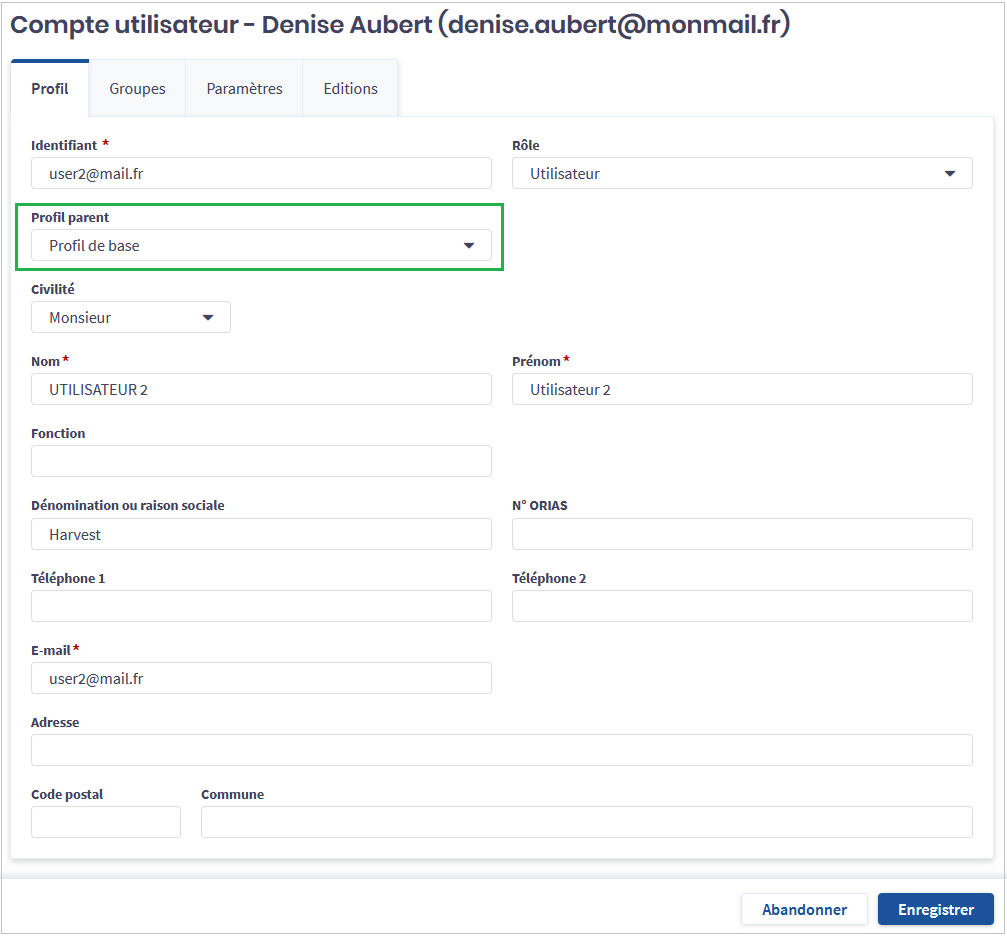Image resolution: width=1007 pixels, height=936 pixels.
Task: Click into the Identifiant field
Action: tap(261, 173)
